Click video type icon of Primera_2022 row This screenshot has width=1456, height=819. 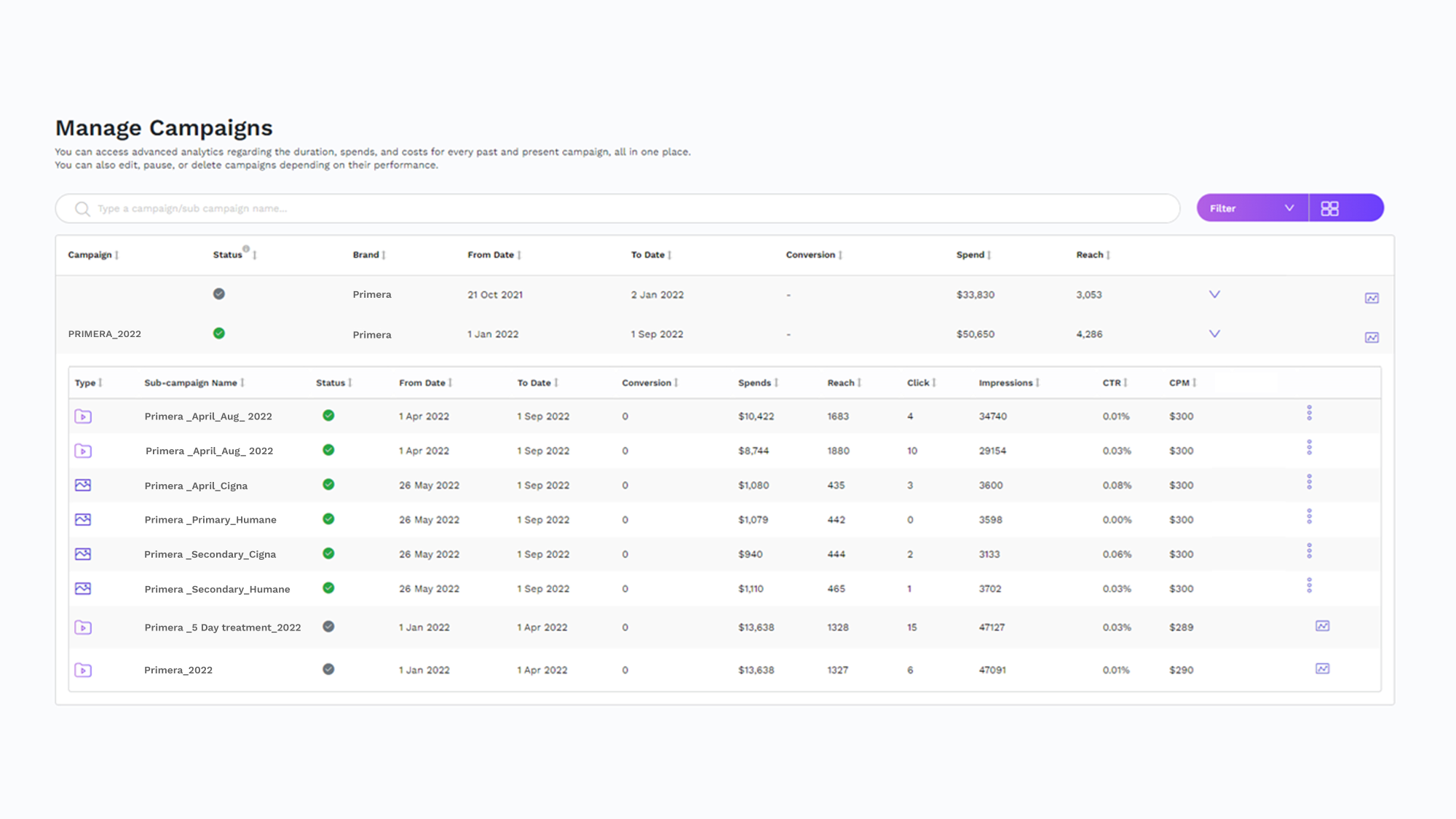click(83, 670)
